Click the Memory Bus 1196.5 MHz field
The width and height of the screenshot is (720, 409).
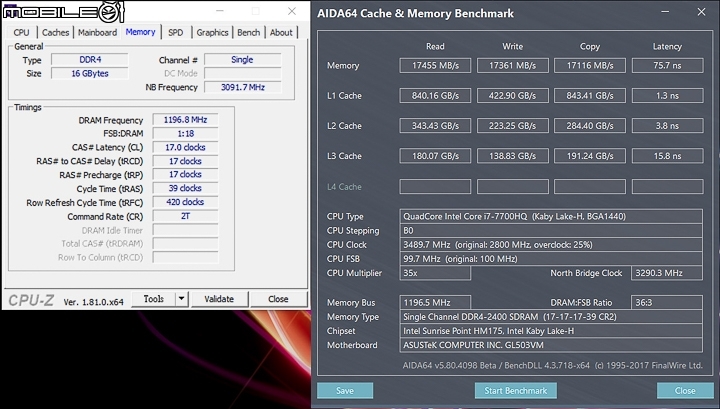(x=435, y=303)
